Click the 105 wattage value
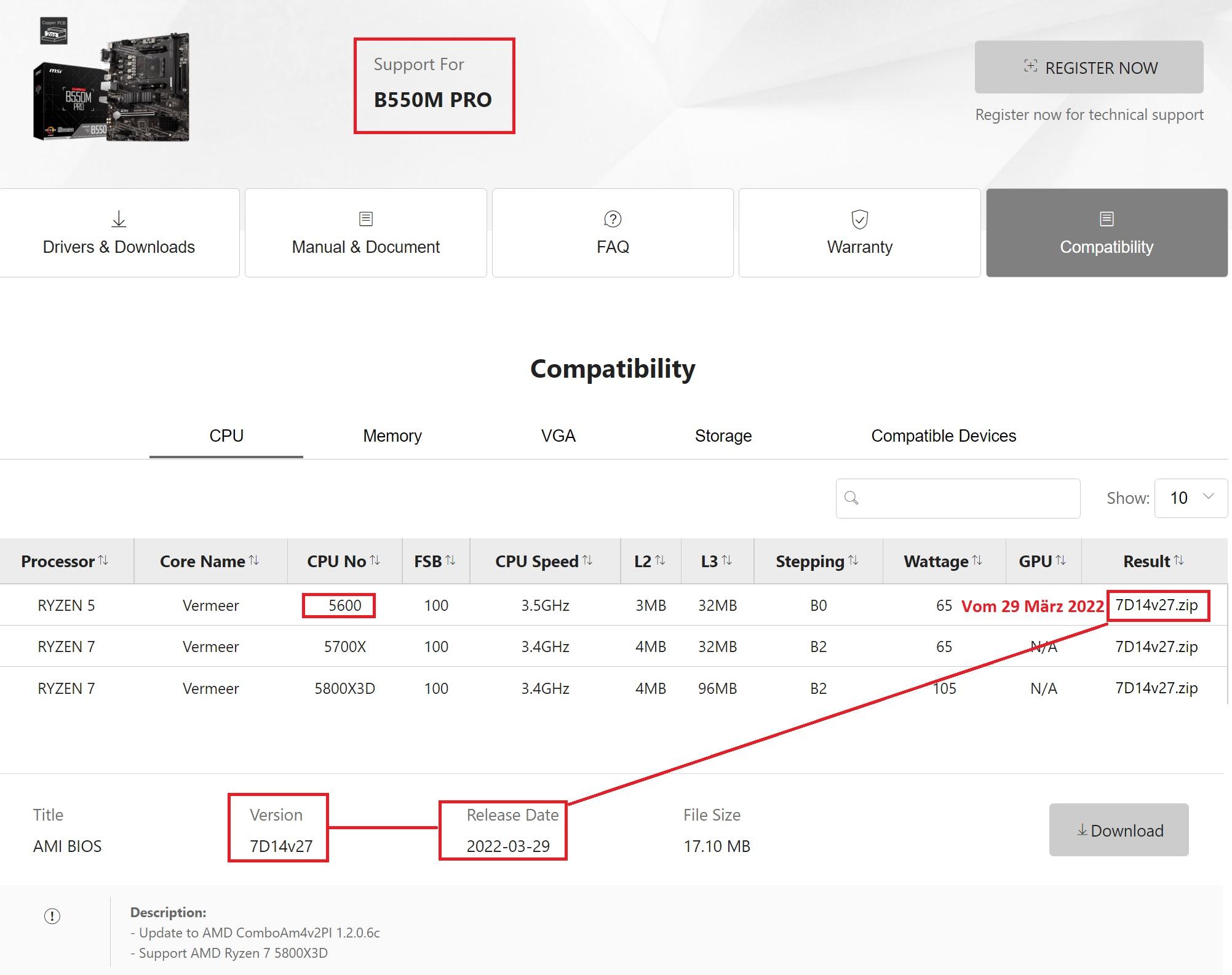Image resolution: width=1232 pixels, height=975 pixels. [x=944, y=688]
